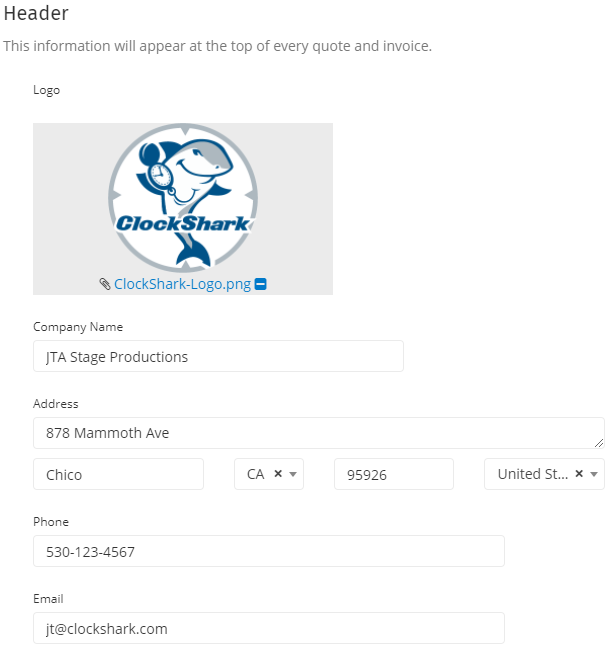The width and height of the screenshot is (611, 650).
Task: Click the Phone field label
Action: click(x=51, y=522)
